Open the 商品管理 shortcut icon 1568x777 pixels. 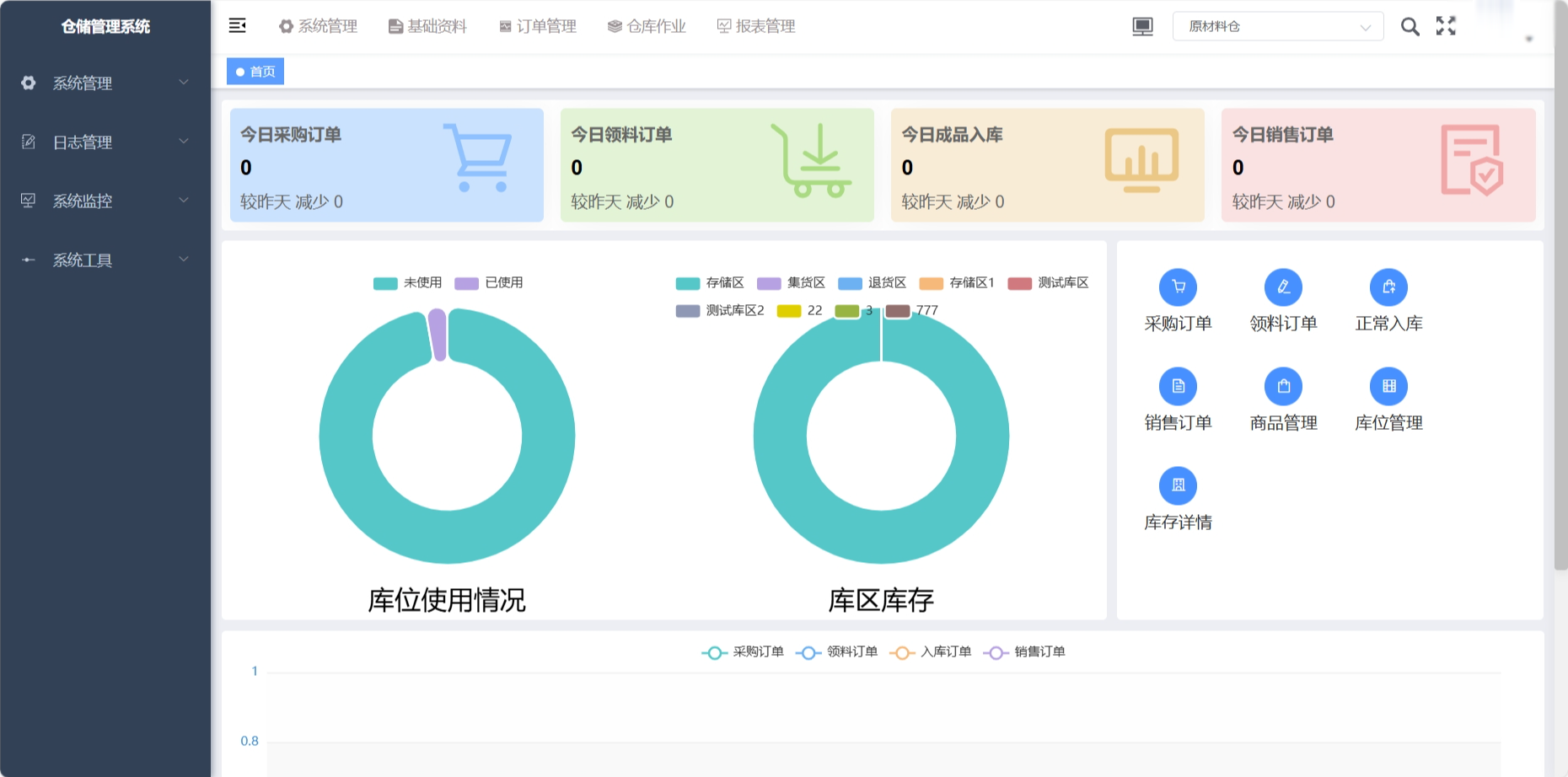click(1283, 387)
